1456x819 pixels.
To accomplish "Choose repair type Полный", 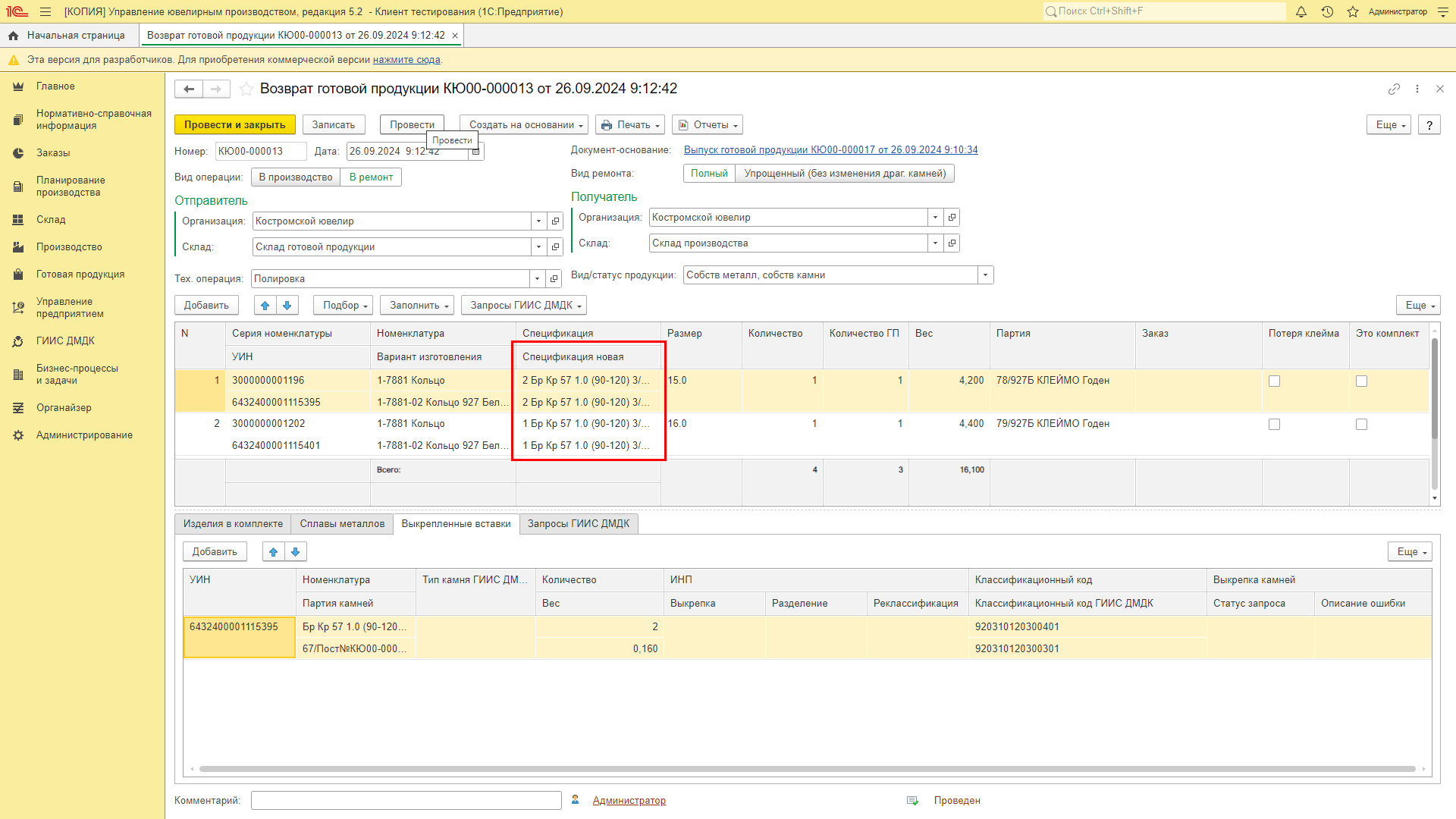I will [709, 174].
